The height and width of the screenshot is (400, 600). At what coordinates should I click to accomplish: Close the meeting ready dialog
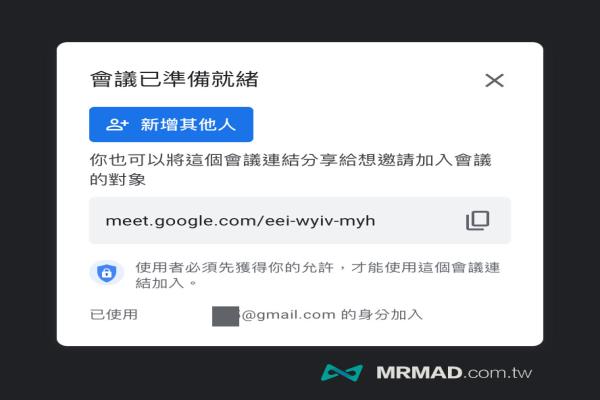(494, 80)
